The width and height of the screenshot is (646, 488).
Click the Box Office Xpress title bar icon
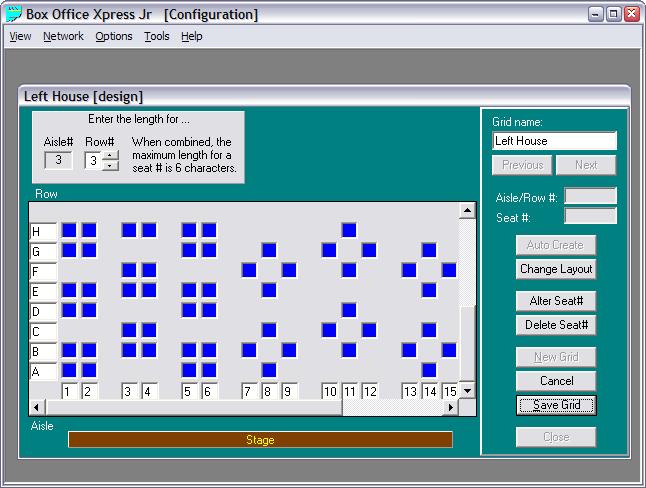[x=14, y=14]
